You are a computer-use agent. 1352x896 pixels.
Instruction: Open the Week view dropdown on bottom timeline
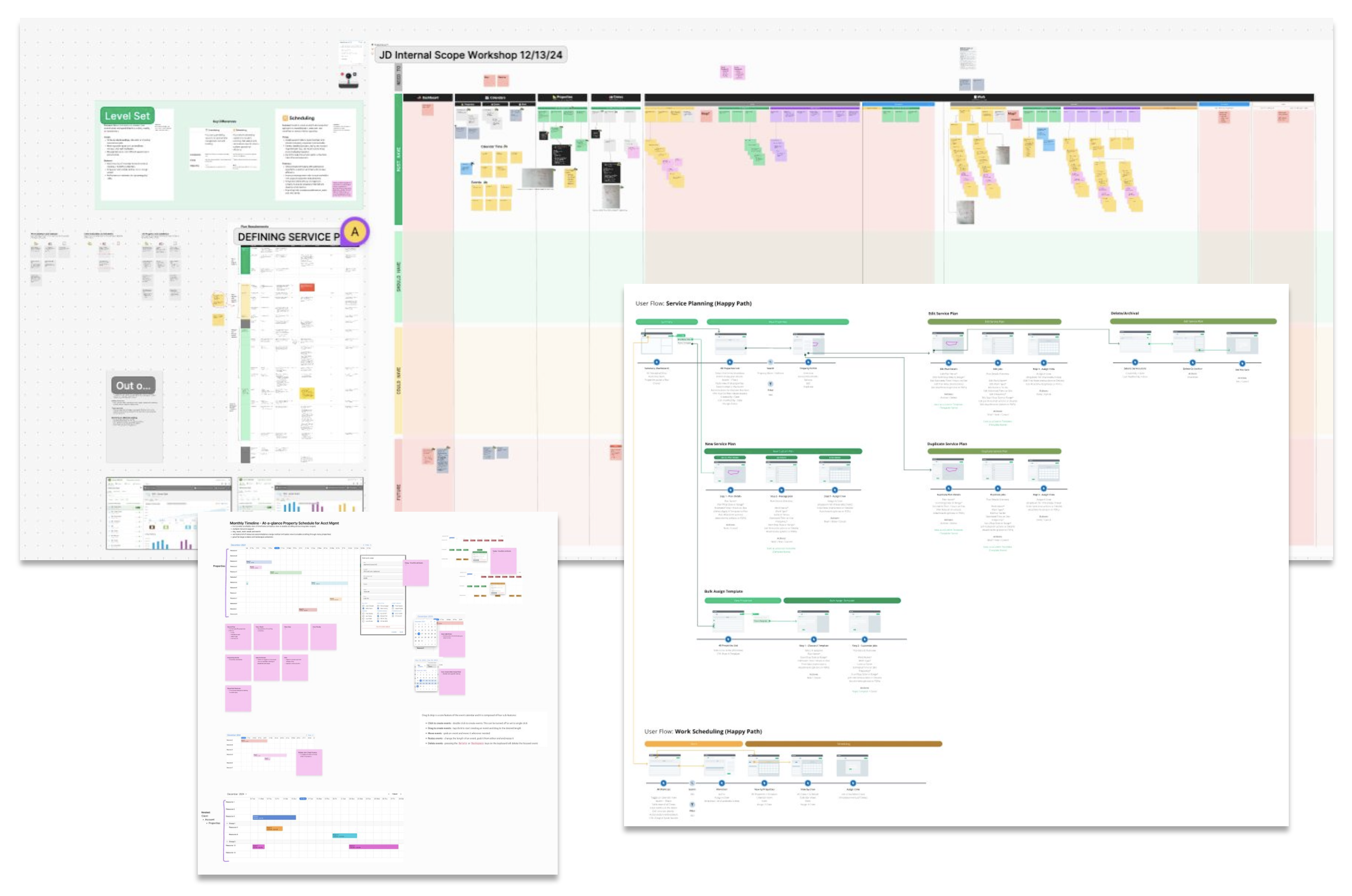395,794
